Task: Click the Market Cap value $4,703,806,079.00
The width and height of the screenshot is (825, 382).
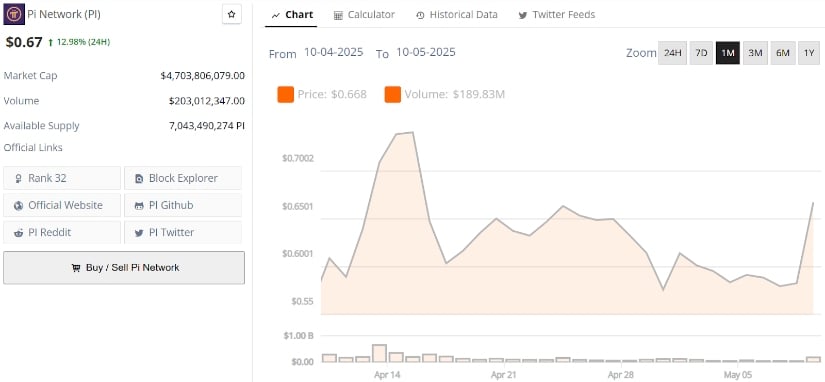Action: (x=203, y=76)
